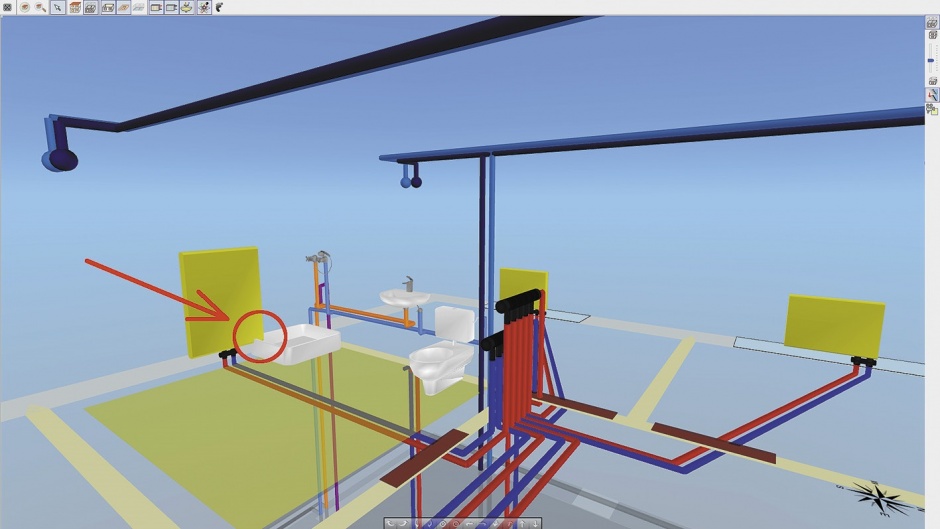This screenshot has height=529, width=940.
Task: Click the first camera view icon
Action: tap(156, 7)
